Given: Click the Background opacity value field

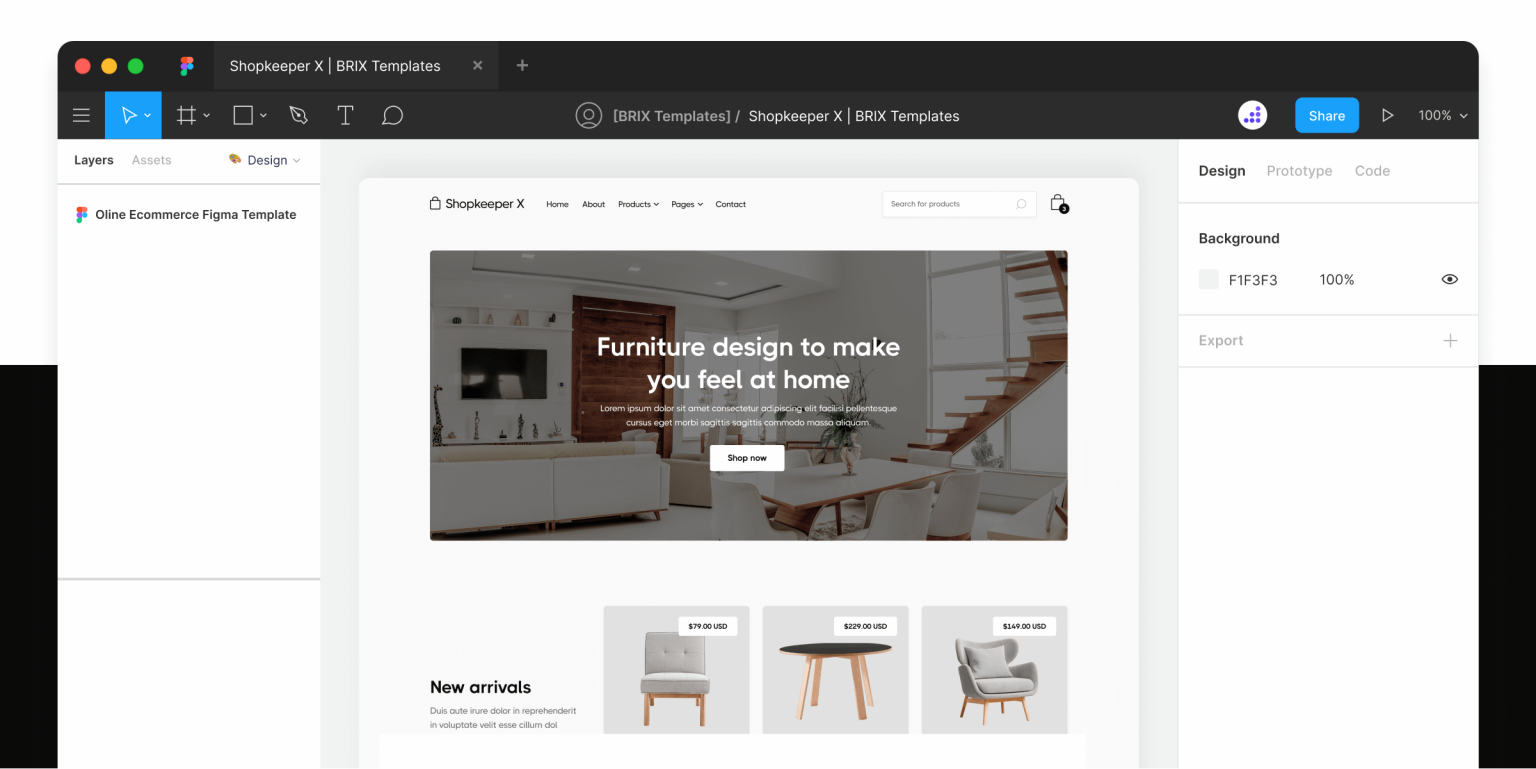Looking at the screenshot, I should tap(1336, 279).
